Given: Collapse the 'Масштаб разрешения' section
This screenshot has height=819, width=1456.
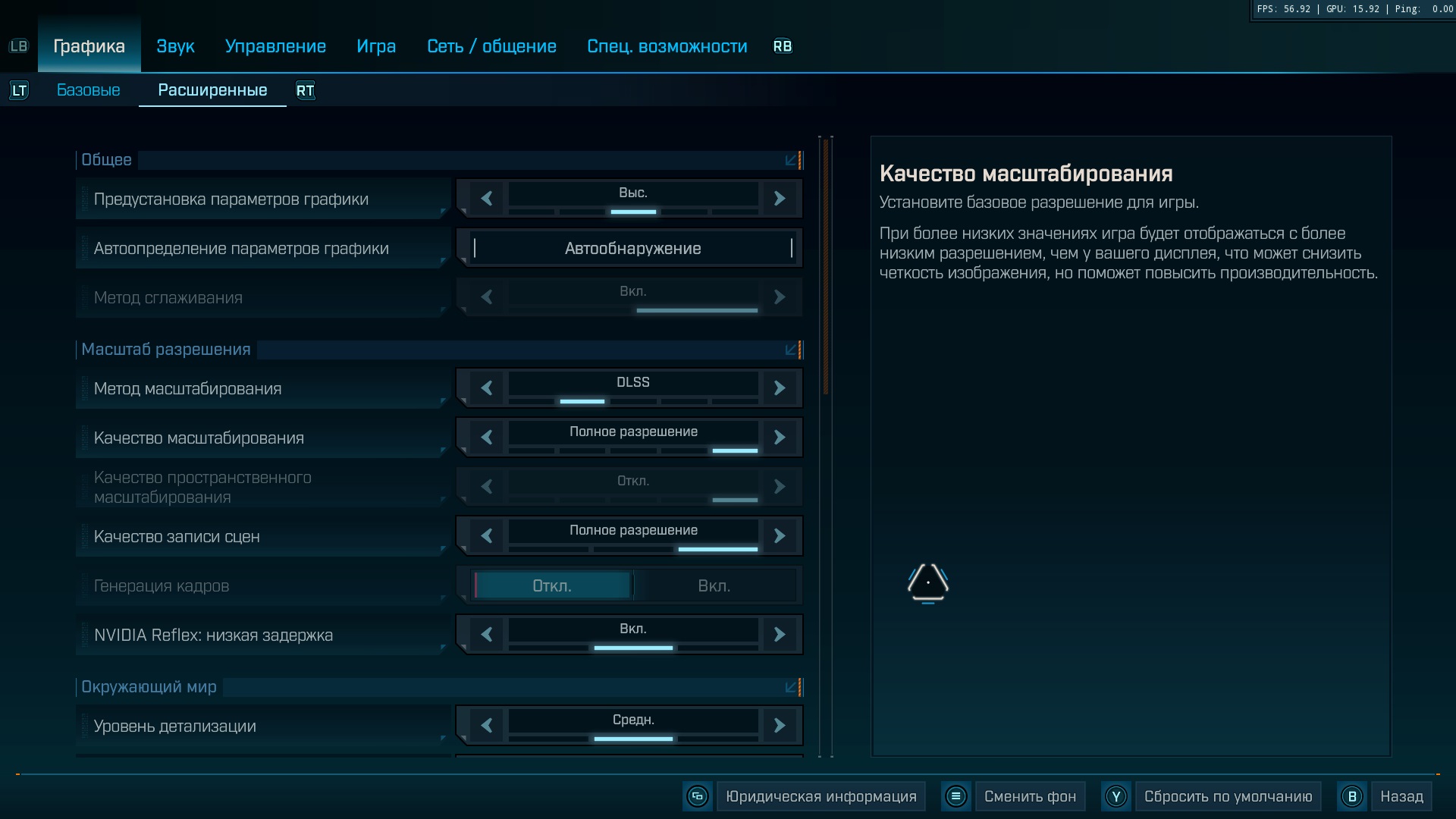Looking at the screenshot, I should [x=791, y=350].
